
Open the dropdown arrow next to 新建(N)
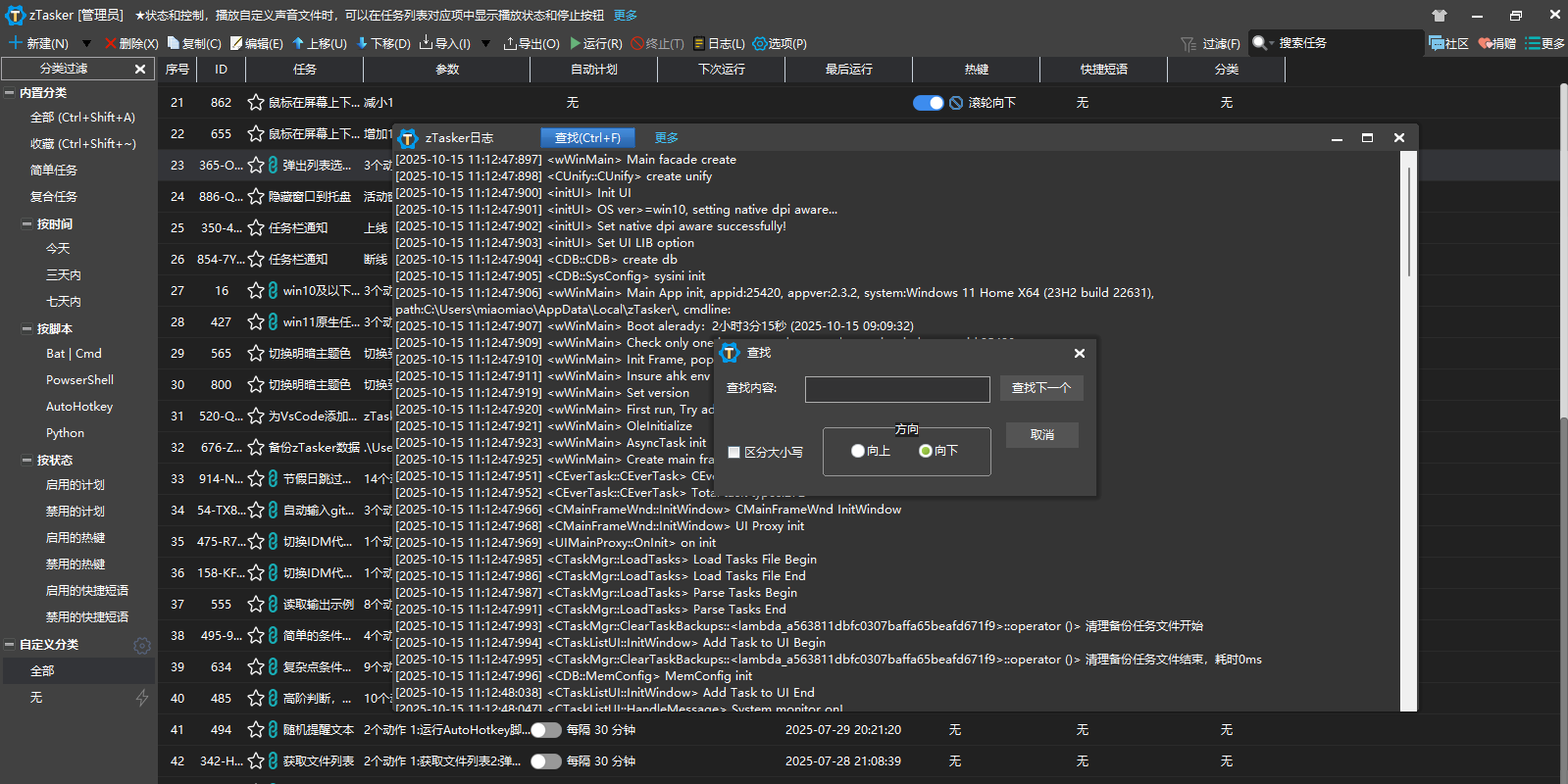click(86, 43)
